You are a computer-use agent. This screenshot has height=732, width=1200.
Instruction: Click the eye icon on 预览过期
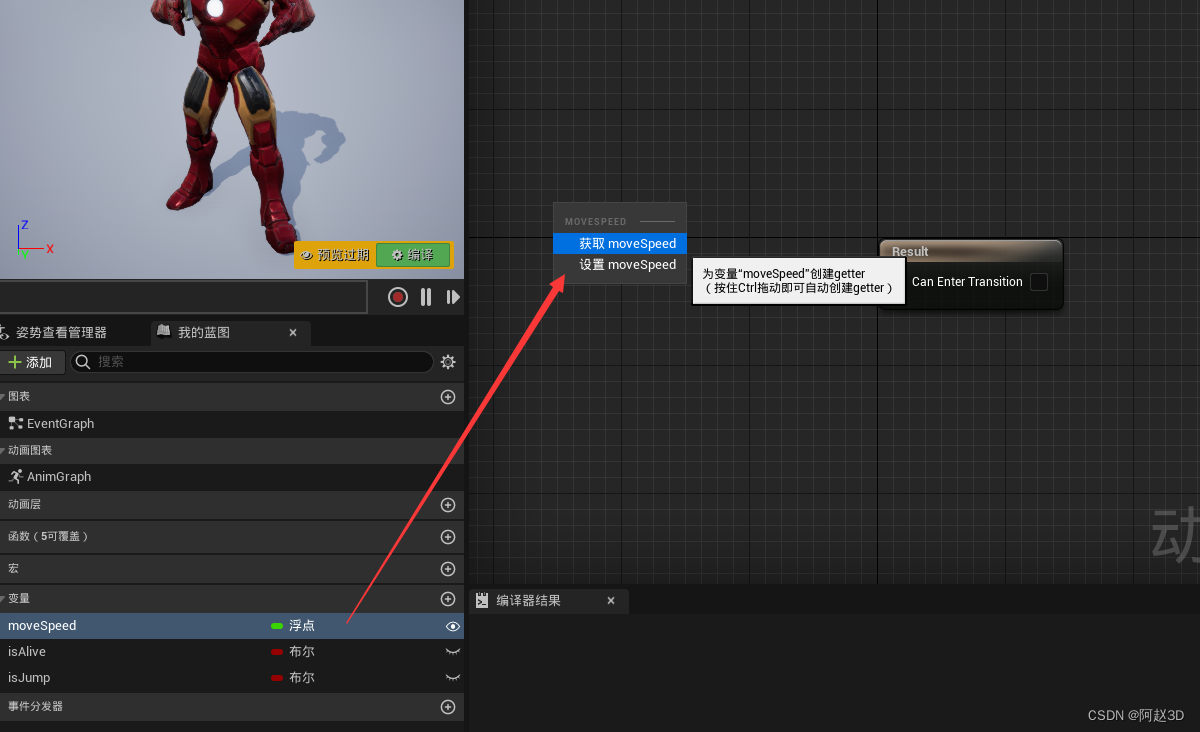point(307,255)
